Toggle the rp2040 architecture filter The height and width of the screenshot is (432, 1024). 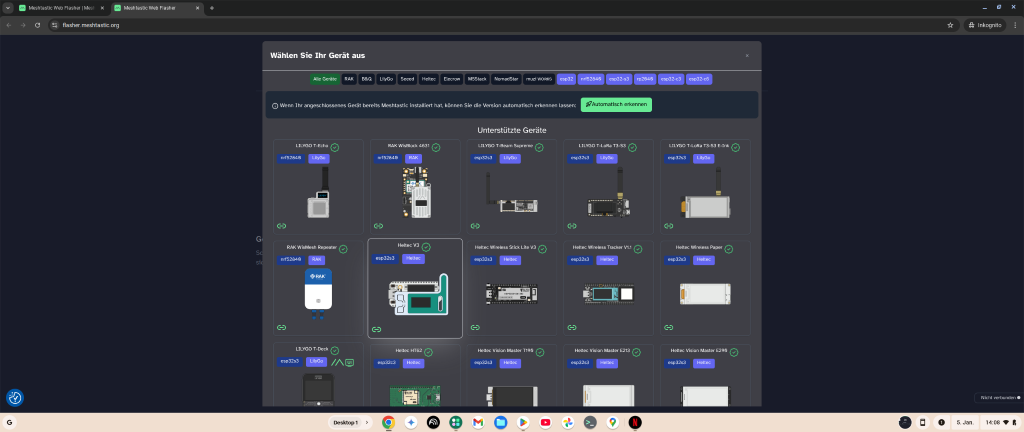[644, 78]
